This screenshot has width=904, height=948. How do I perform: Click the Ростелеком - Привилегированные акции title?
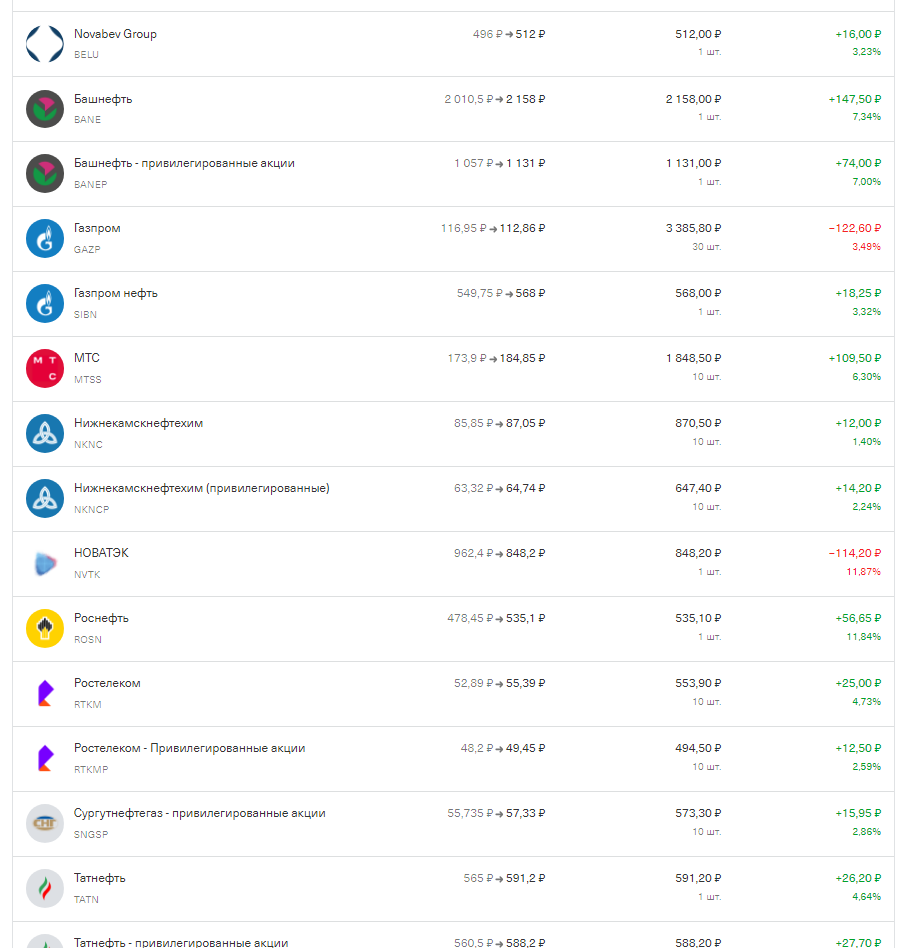(x=189, y=748)
